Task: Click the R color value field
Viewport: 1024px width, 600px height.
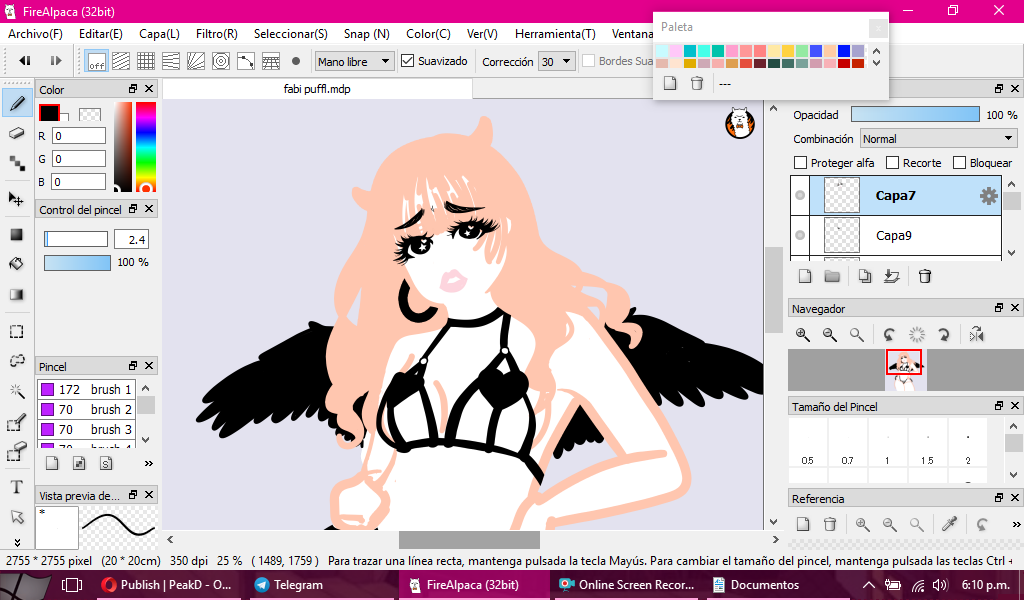Action: point(78,136)
